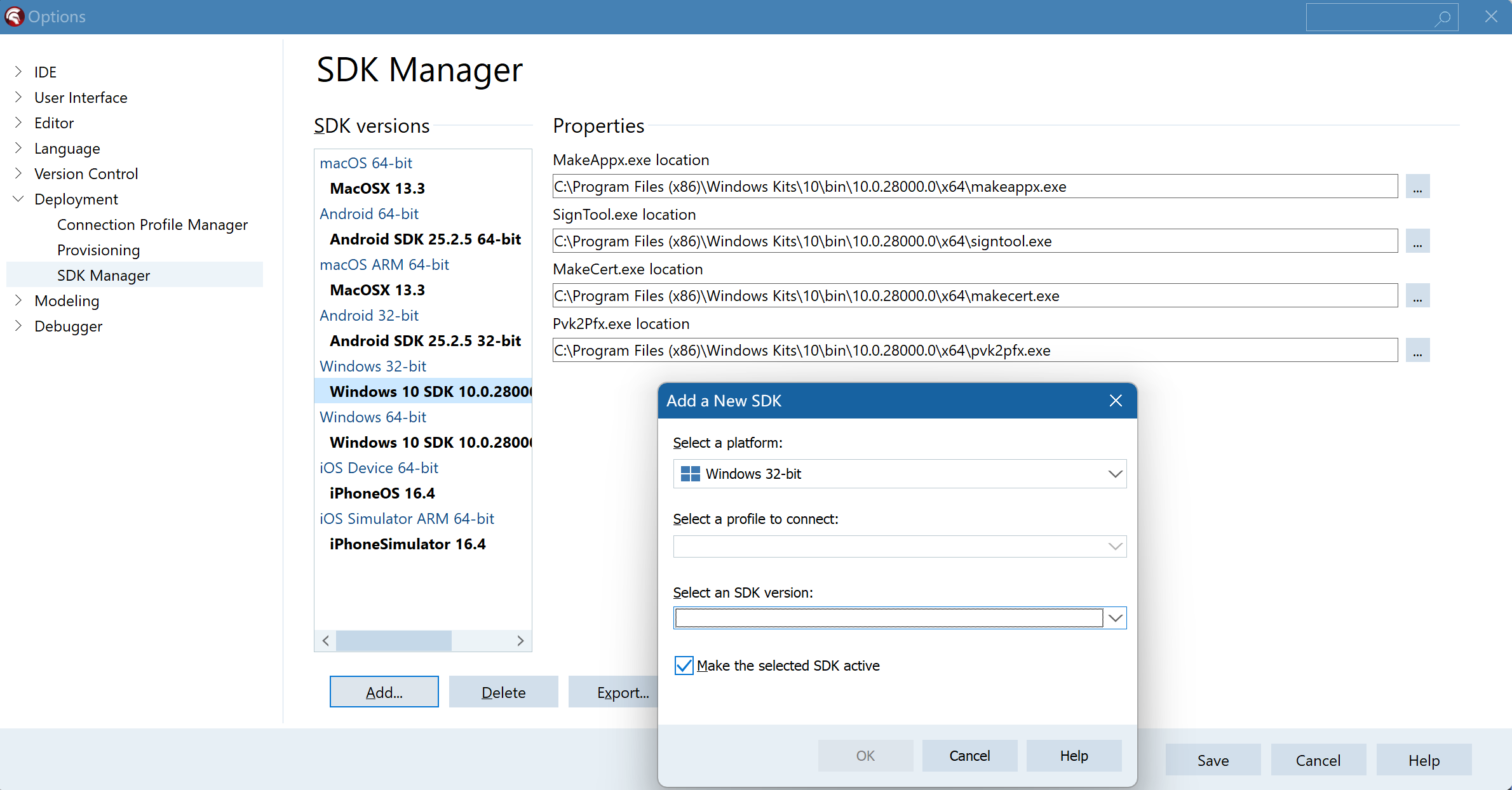The height and width of the screenshot is (790, 1512).
Task: Click the search magnifier icon in title bar
Action: [x=1442, y=17]
